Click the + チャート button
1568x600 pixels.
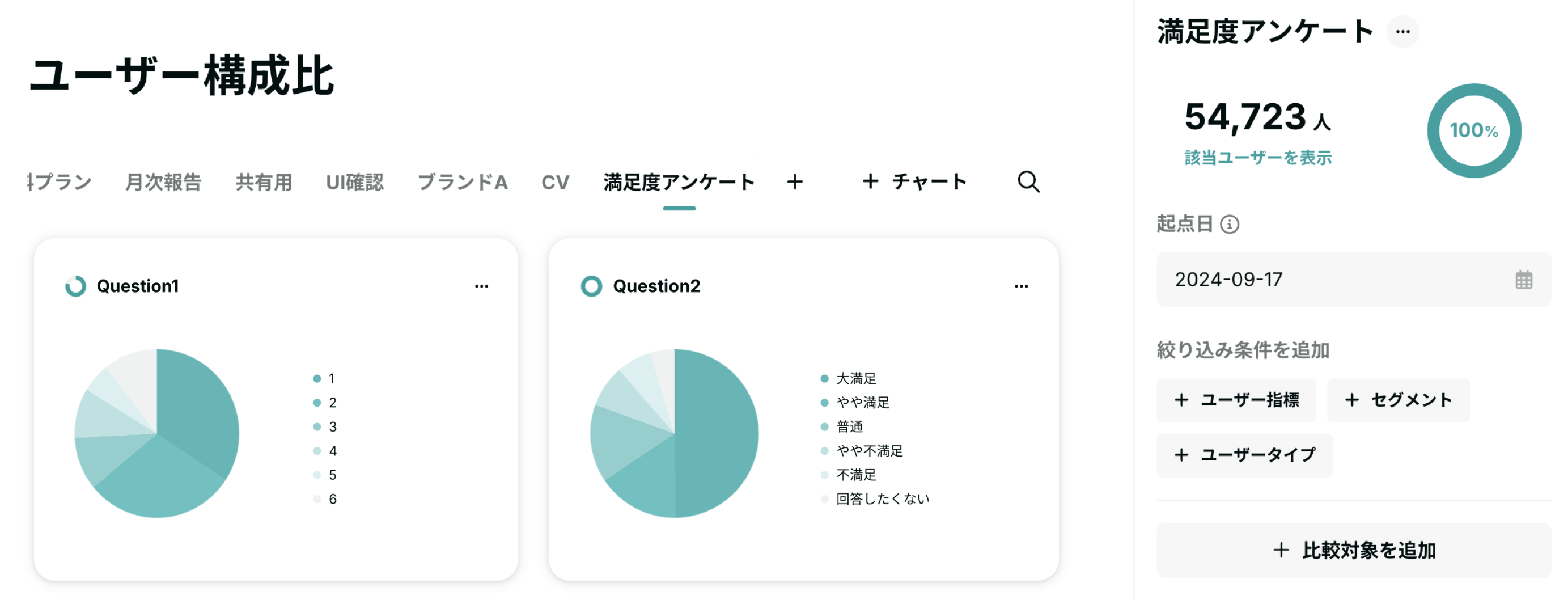(914, 181)
